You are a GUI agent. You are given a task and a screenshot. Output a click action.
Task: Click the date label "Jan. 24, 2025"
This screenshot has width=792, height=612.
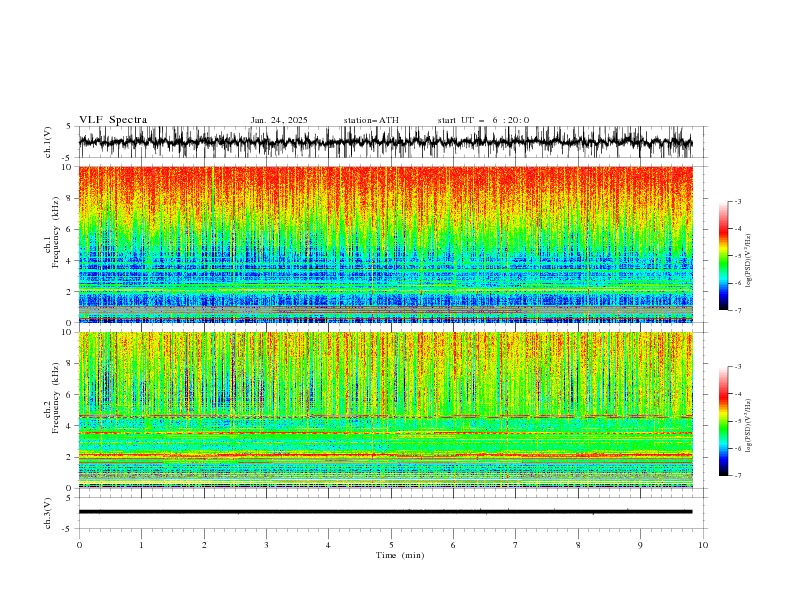tap(279, 120)
